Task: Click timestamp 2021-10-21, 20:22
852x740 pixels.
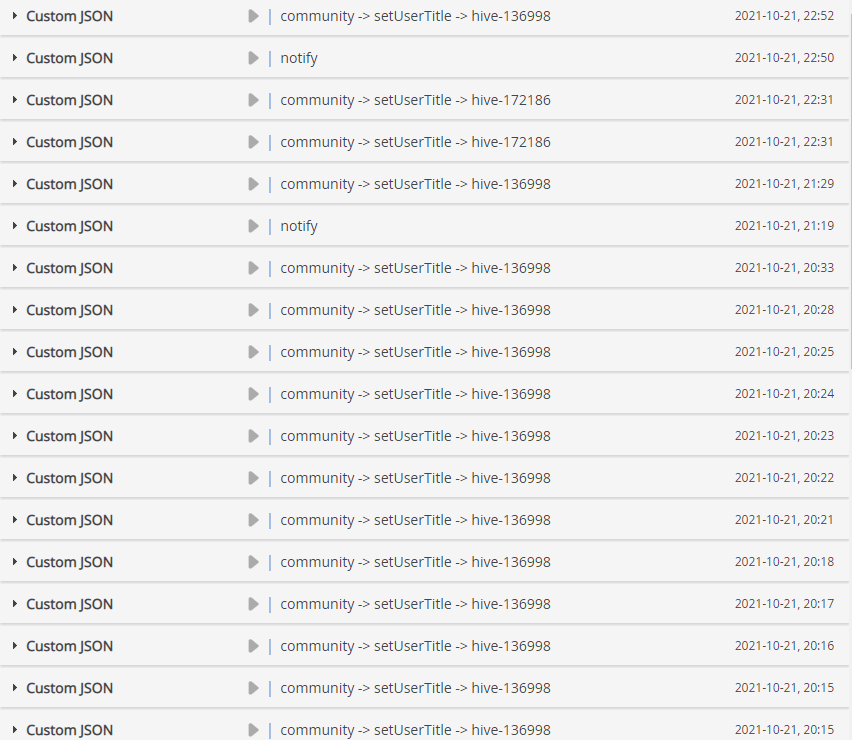Action: [784, 478]
